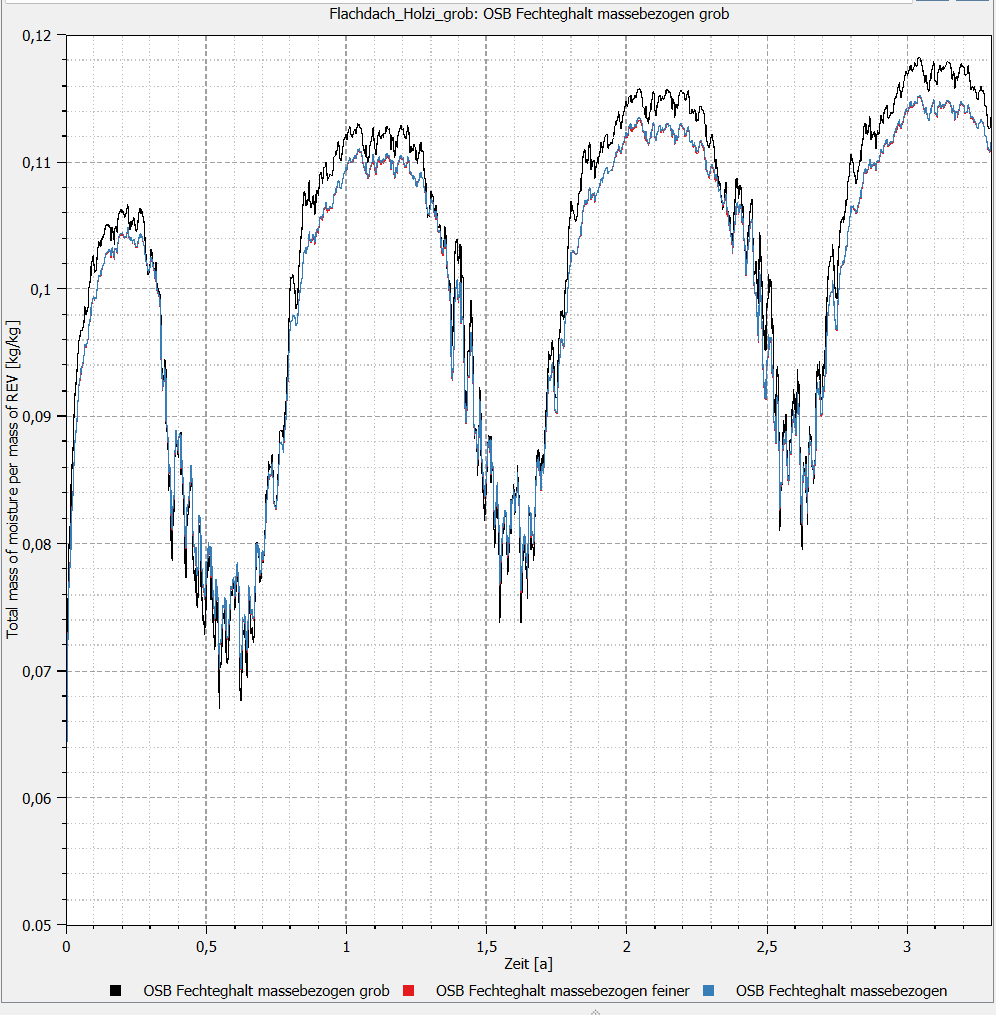Click the y-axis tick label 0,11
Viewport: 996px width, 1015px height.
(x=36, y=163)
